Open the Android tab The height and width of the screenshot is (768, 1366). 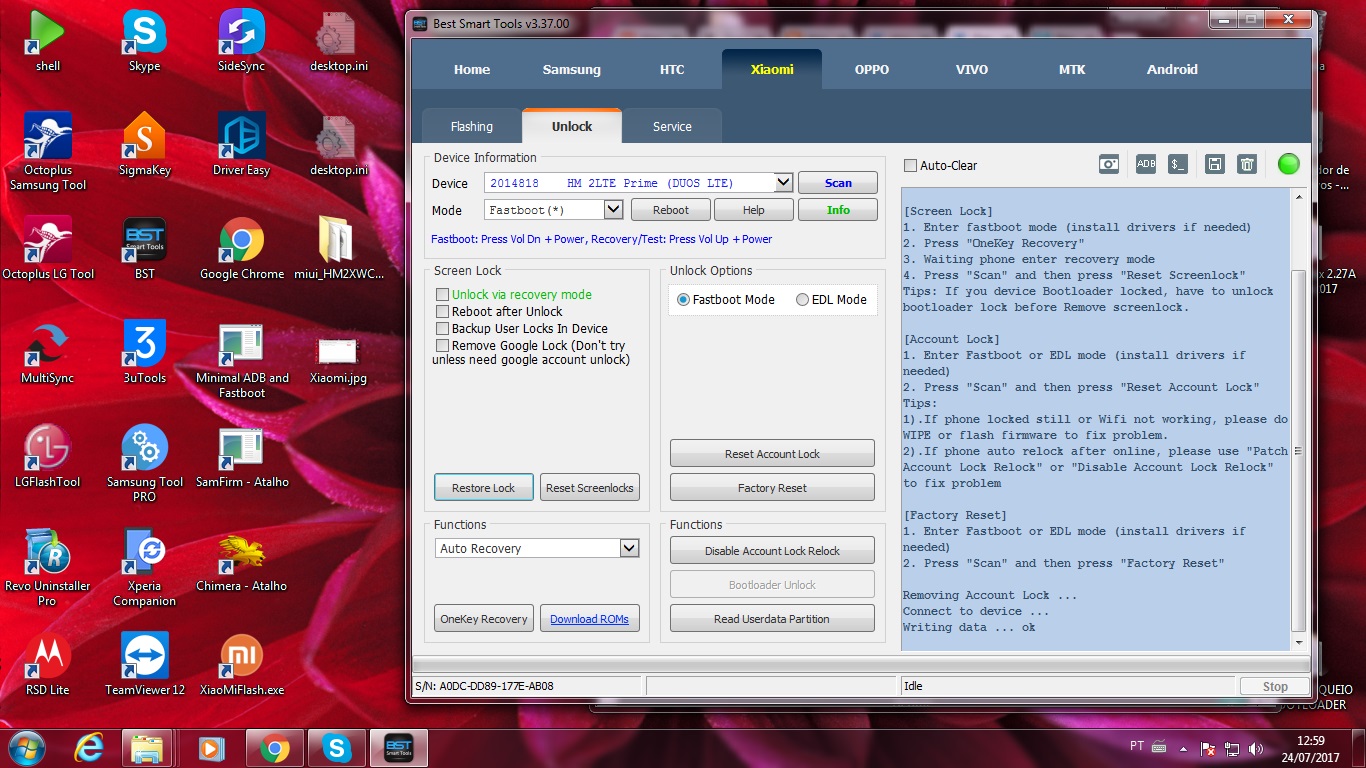[1172, 70]
